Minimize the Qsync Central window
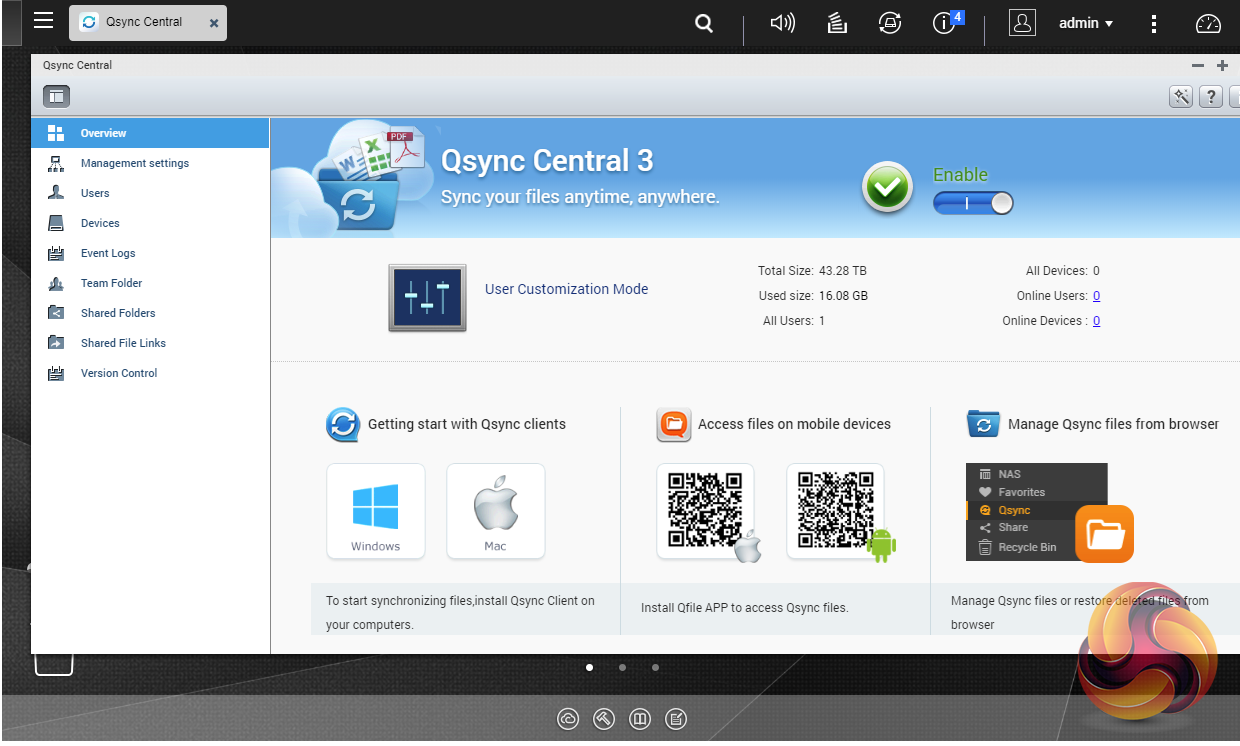Viewport: 1240px width, 746px height. tap(1198, 65)
